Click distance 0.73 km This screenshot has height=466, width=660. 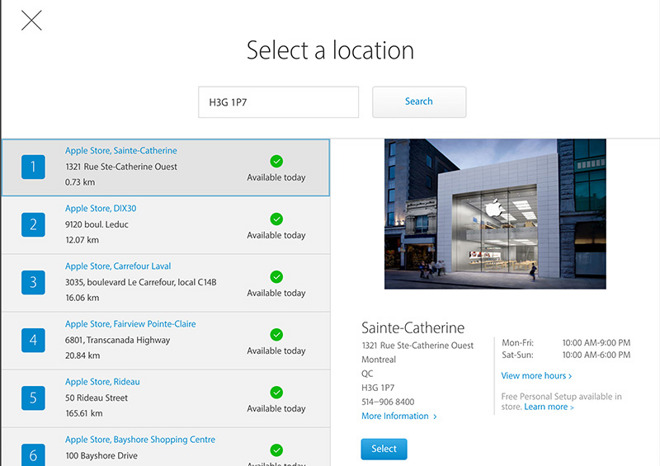[80, 182]
